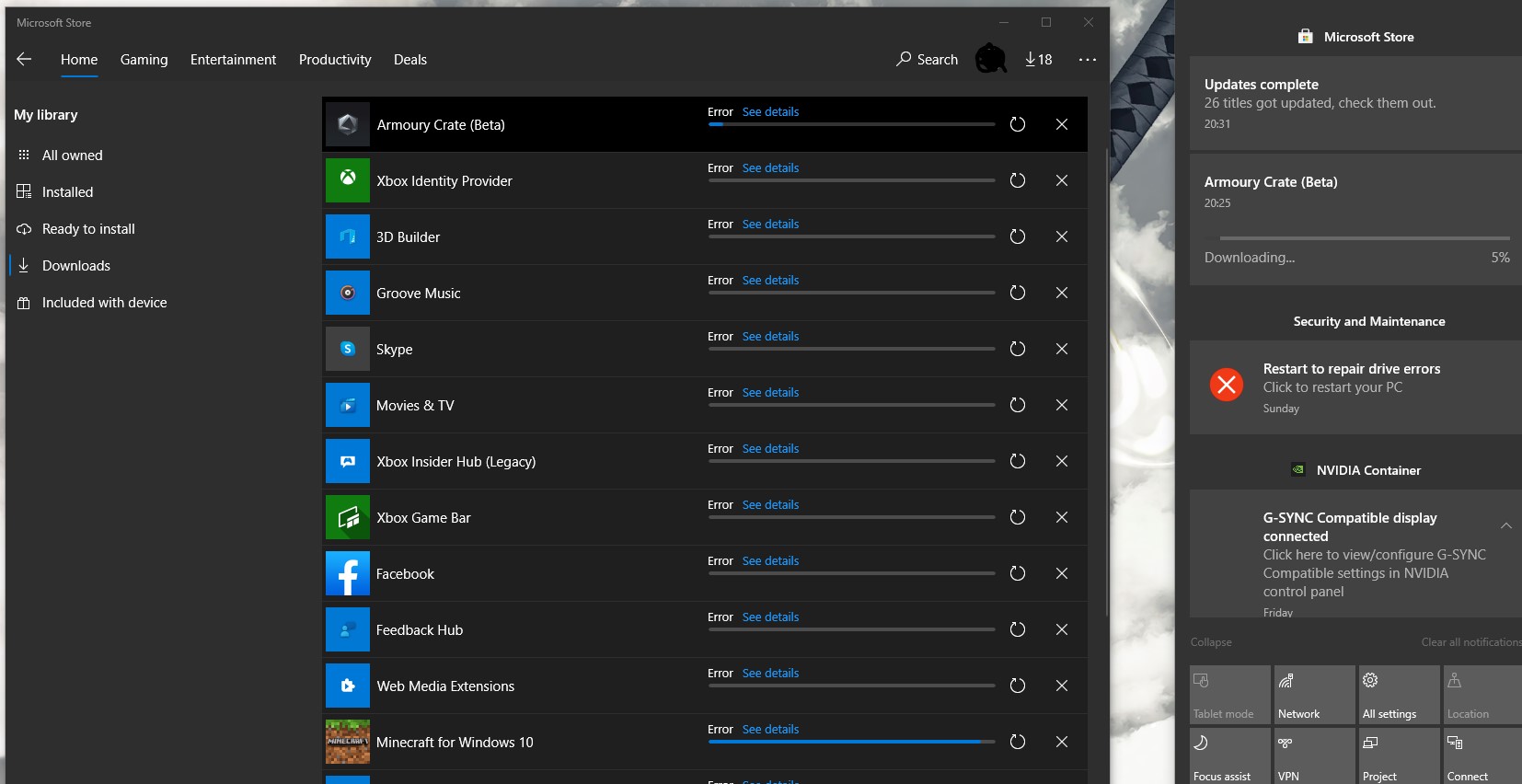The width and height of the screenshot is (1522, 784).
Task: Click the user profile avatar
Action: pos(990,60)
